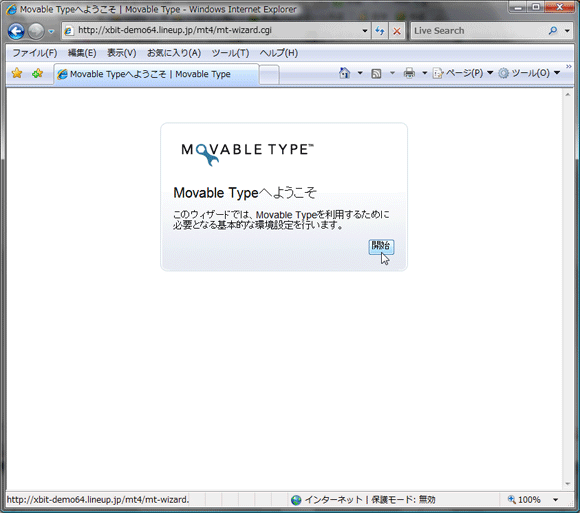
Task: Click the RSS feeds icon
Action: click(376, 74)
